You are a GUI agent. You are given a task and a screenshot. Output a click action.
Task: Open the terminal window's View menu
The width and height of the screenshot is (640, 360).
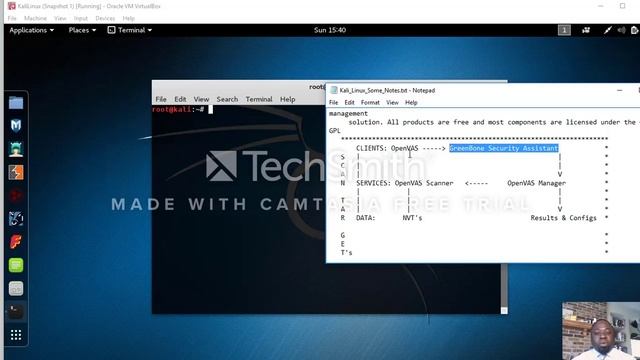click(201, 99)
